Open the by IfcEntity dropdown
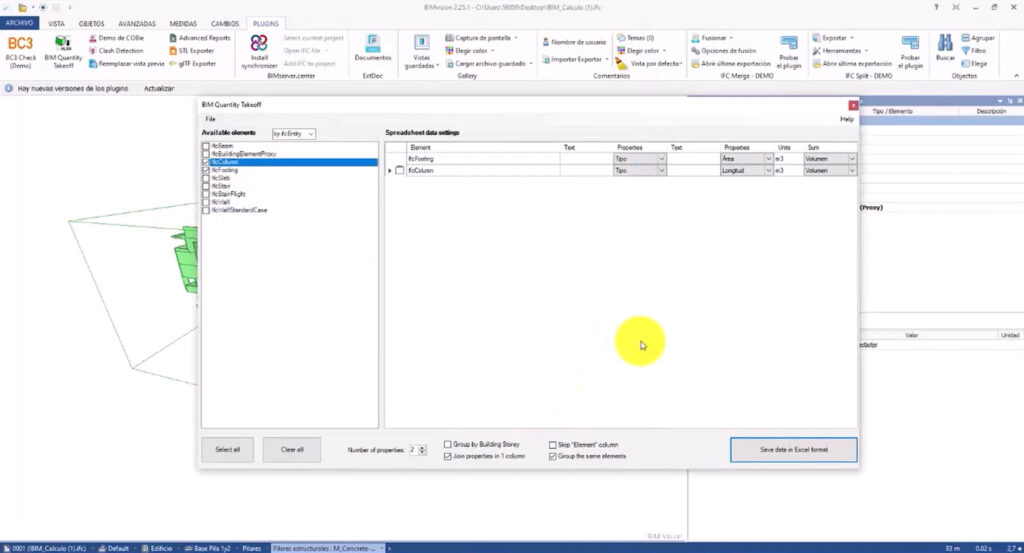Image resolution: width=1024 pixels, height=553 pixels. 294,133
